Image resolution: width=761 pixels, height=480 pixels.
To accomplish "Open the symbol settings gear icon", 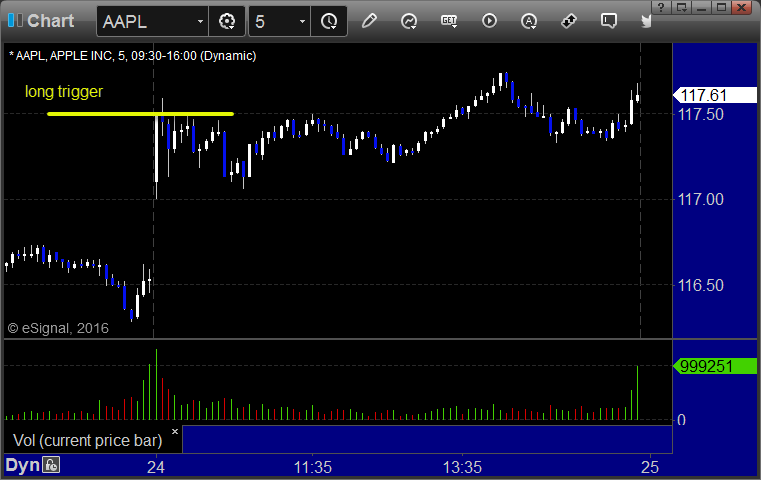I will 227,21.
